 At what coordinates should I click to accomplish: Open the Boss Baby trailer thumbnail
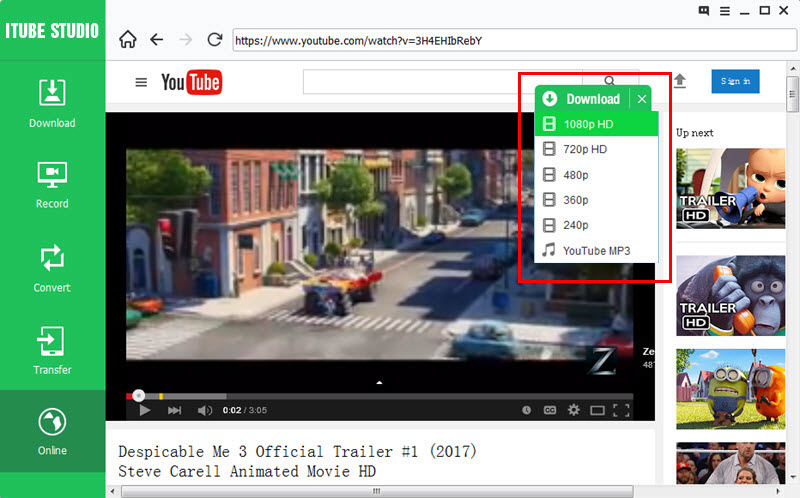coord(731,188)
